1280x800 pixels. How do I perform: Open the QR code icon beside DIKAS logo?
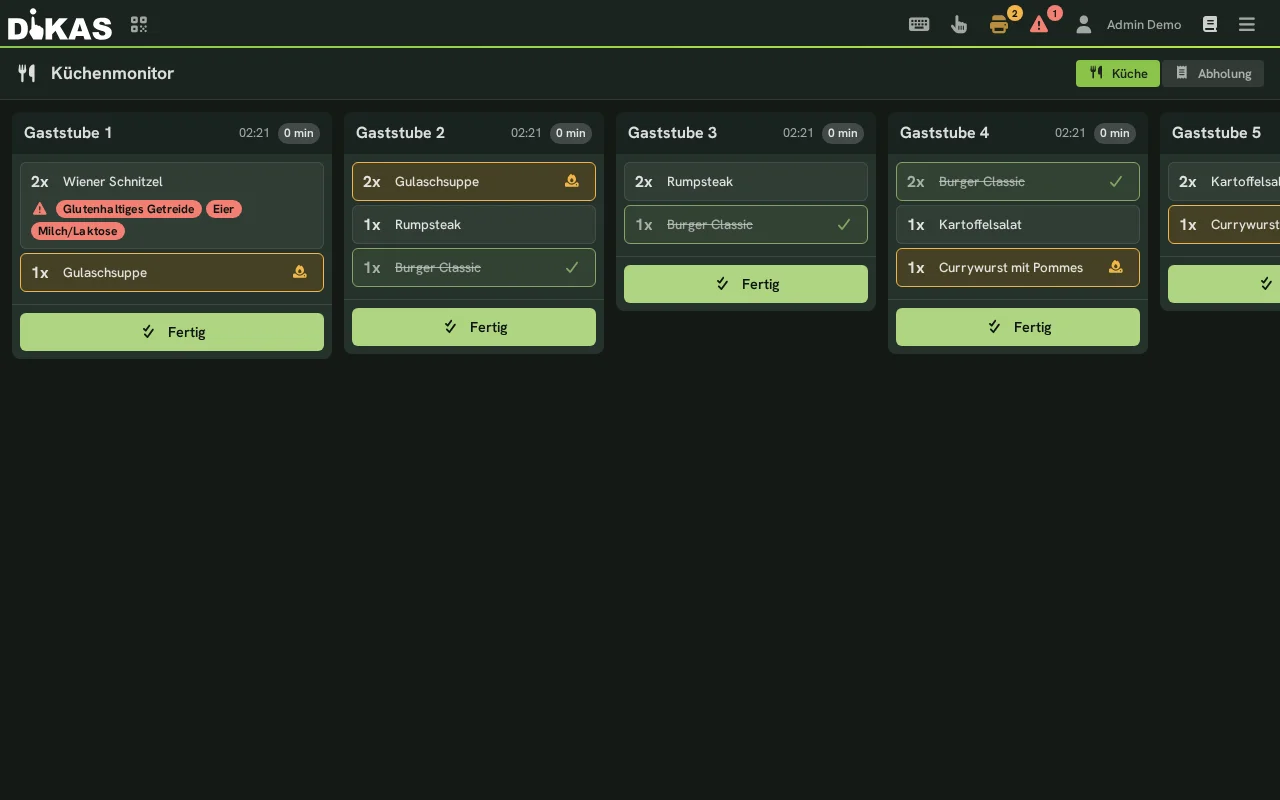[139, 24]
